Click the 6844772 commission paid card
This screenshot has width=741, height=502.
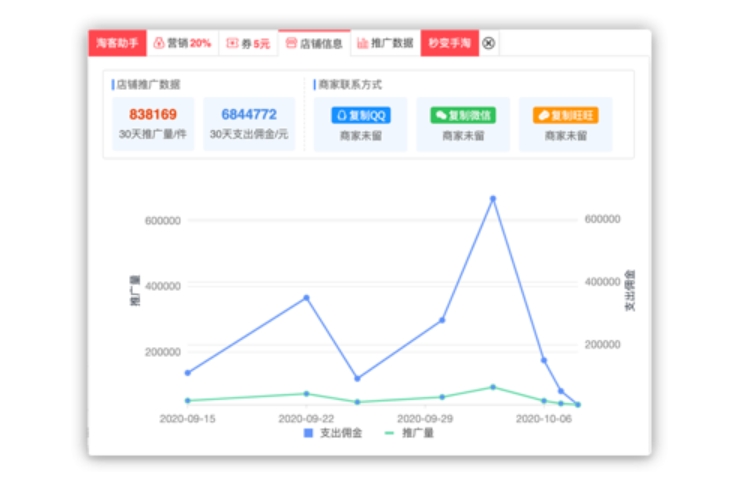pyautogui.click(x=249, y=123)
